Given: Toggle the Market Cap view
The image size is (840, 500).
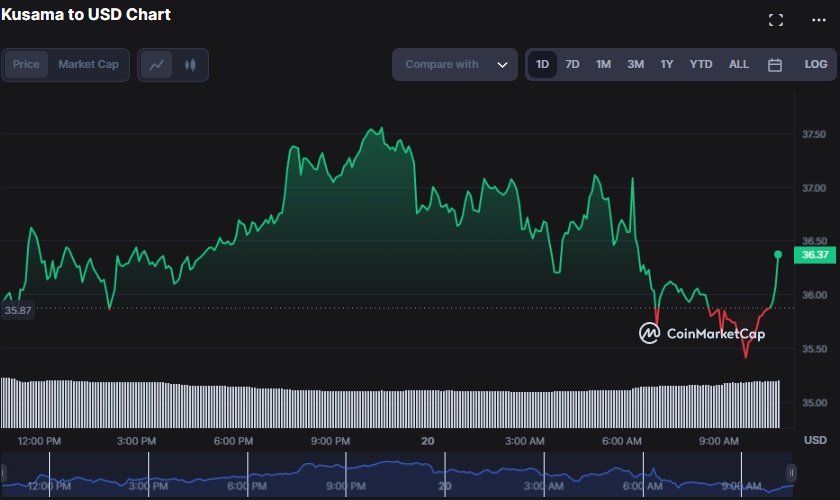Looking at the screenshot, I should point(88,65).
